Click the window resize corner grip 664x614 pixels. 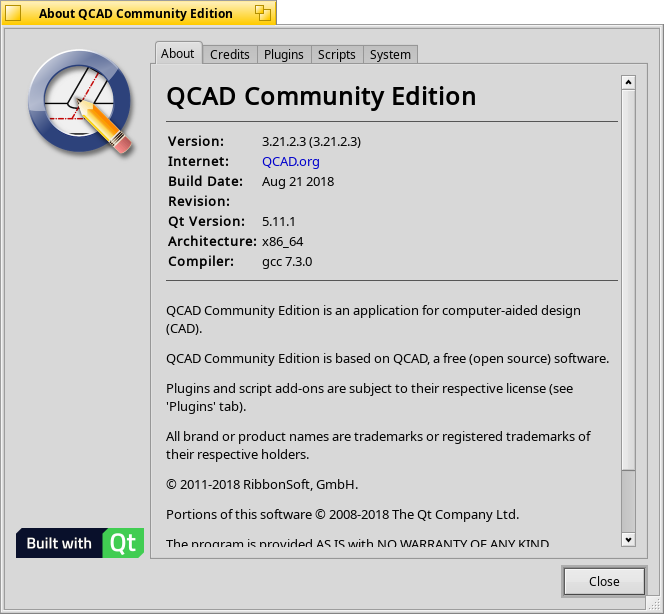click(x=654, y=604)
